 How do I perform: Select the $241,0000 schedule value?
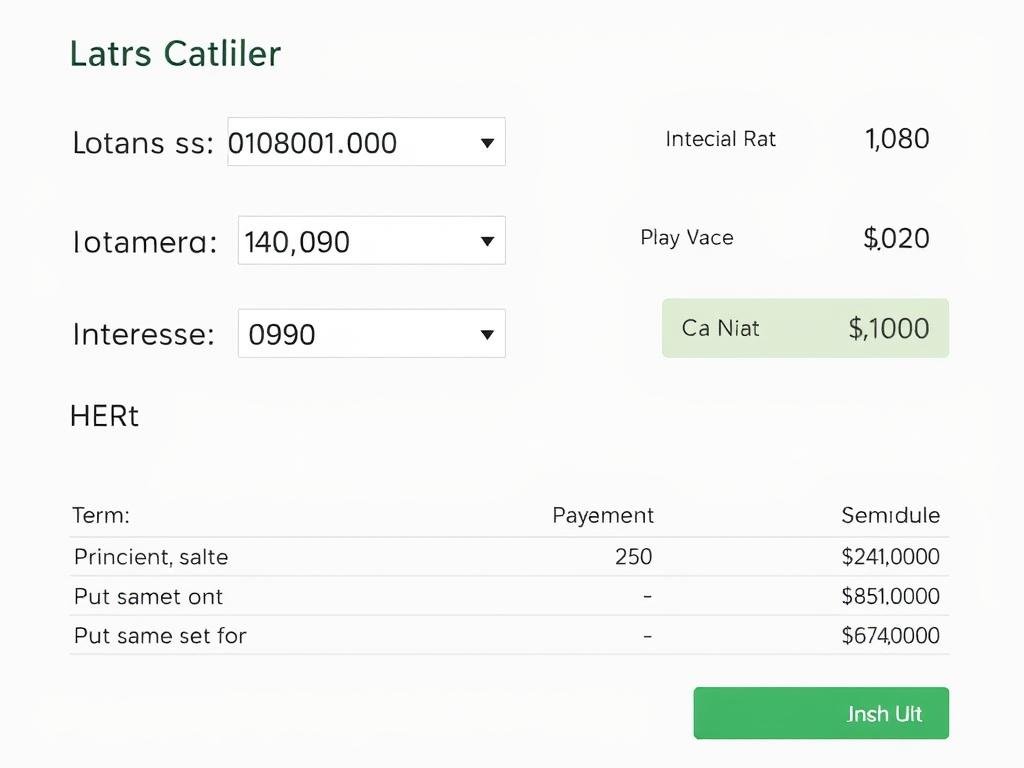tap(890, 556)
